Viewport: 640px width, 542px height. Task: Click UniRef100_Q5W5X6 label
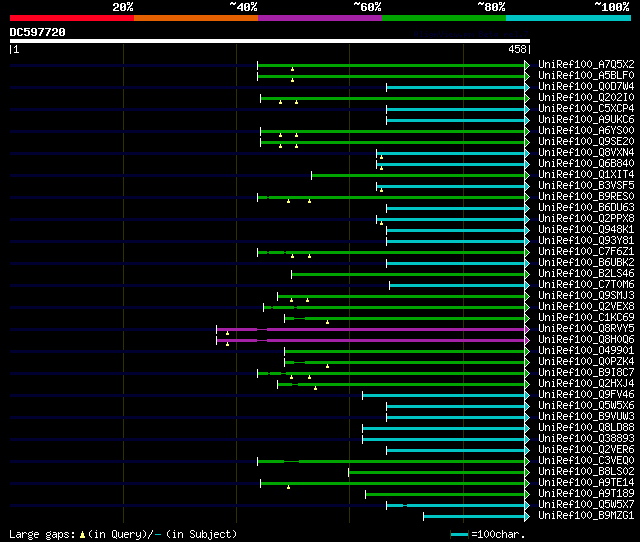(x=586, y=406)
